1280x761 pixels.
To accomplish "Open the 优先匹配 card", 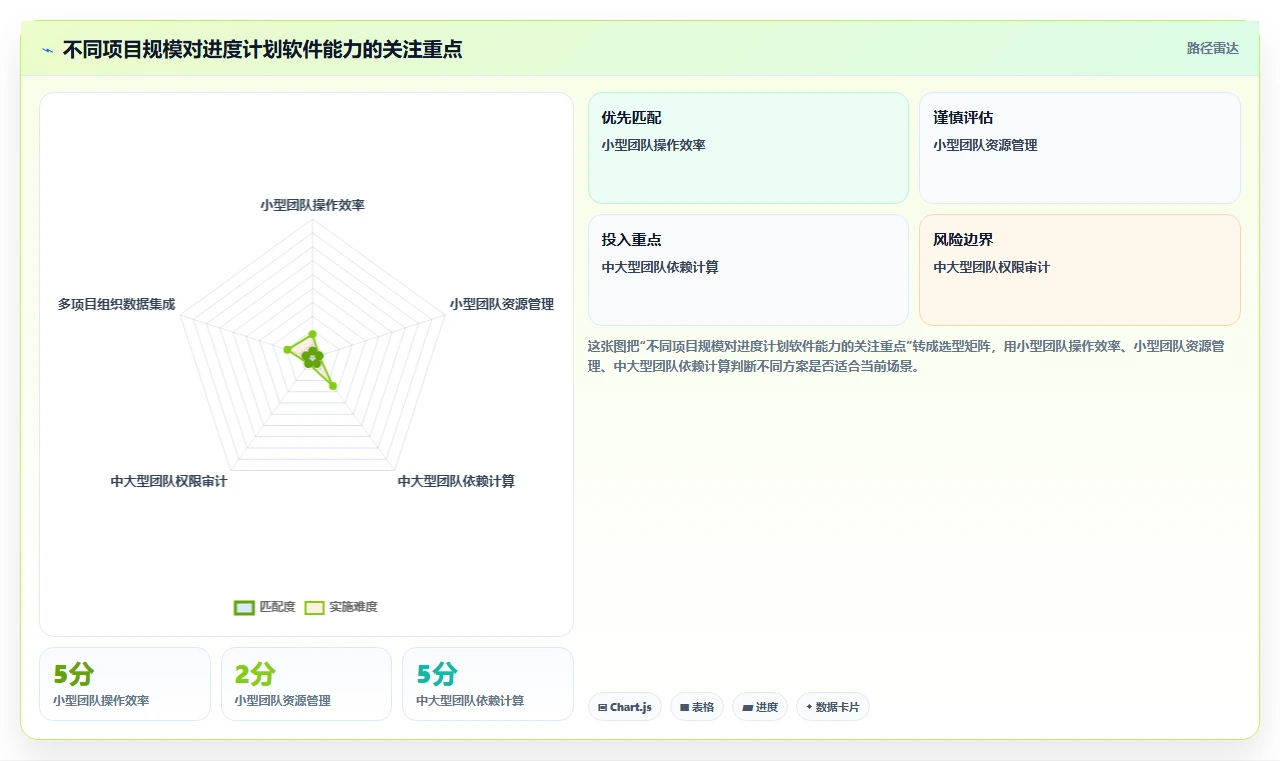I will [x=748, y=148].
